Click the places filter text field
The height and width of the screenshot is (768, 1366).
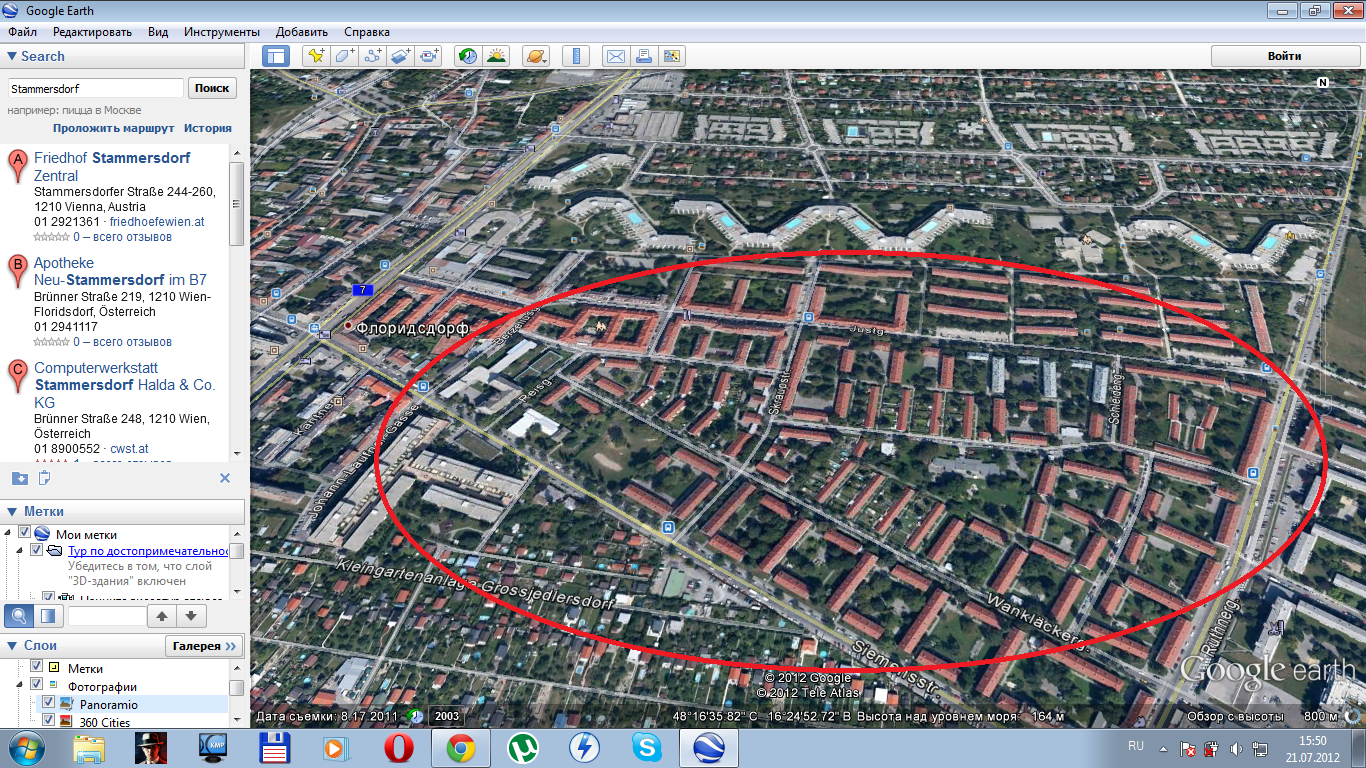pos(107,615)
